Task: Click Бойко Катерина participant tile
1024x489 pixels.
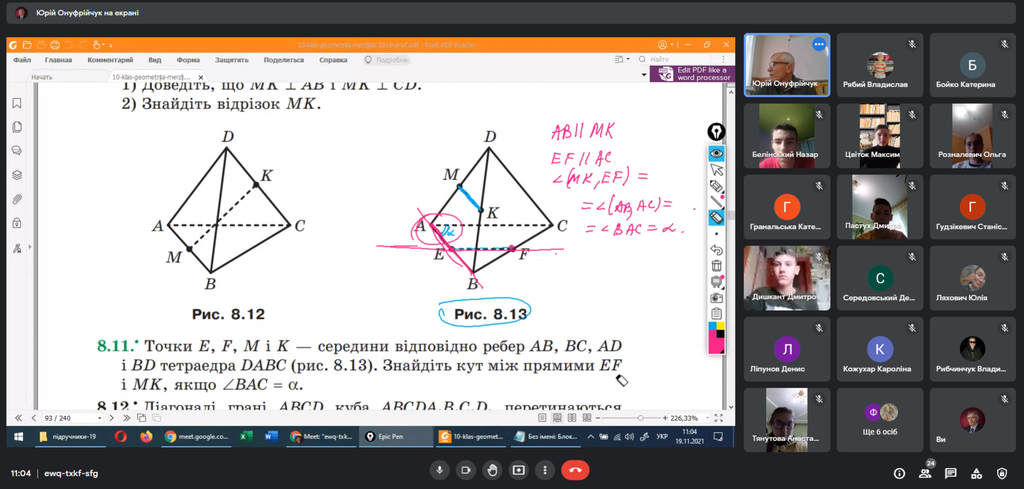Action: (972, 65)
